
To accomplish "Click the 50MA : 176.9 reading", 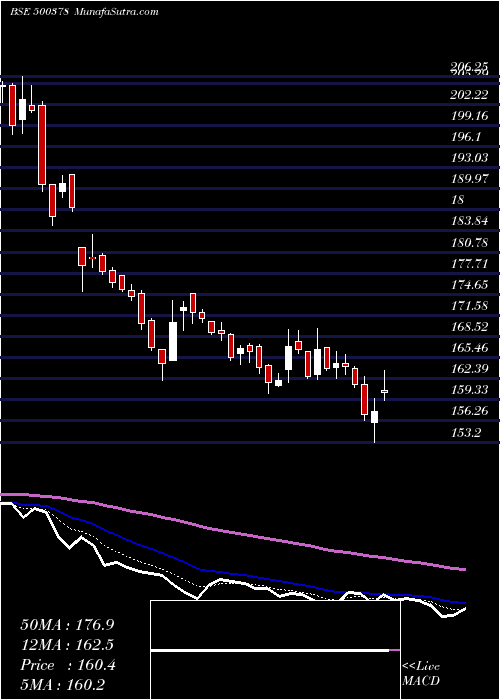I will (67, 625).
